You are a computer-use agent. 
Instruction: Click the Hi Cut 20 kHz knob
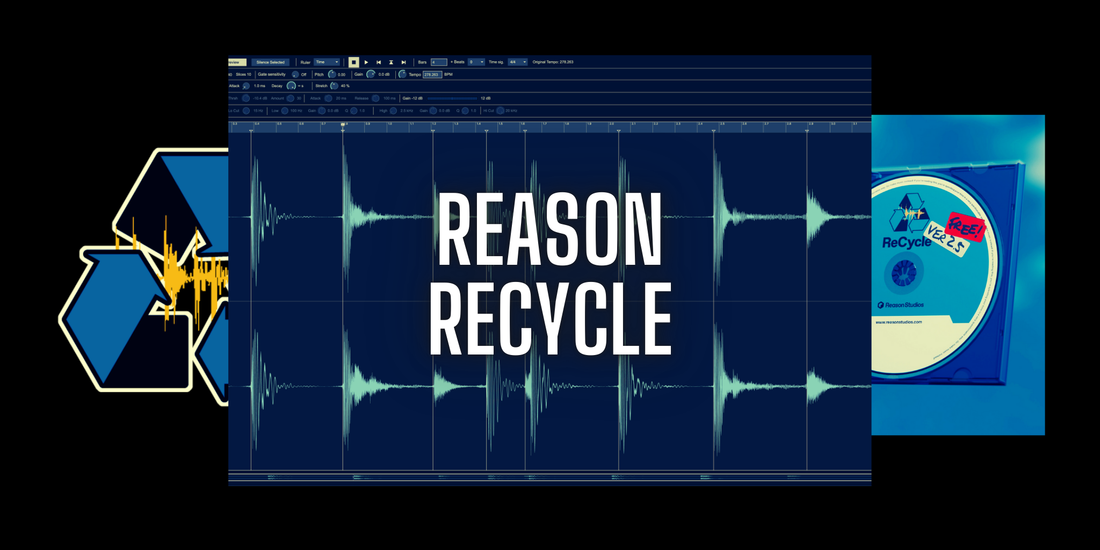coord(500,110)
